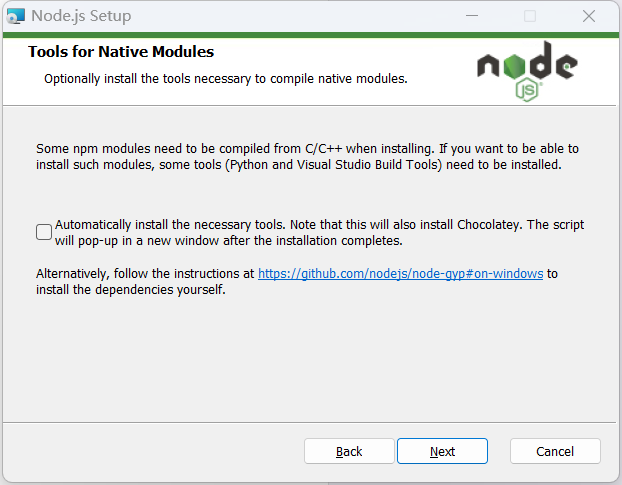Cancel the Node.js setup
This screenshot has height=485, width=622.
[x=555, y=451]
